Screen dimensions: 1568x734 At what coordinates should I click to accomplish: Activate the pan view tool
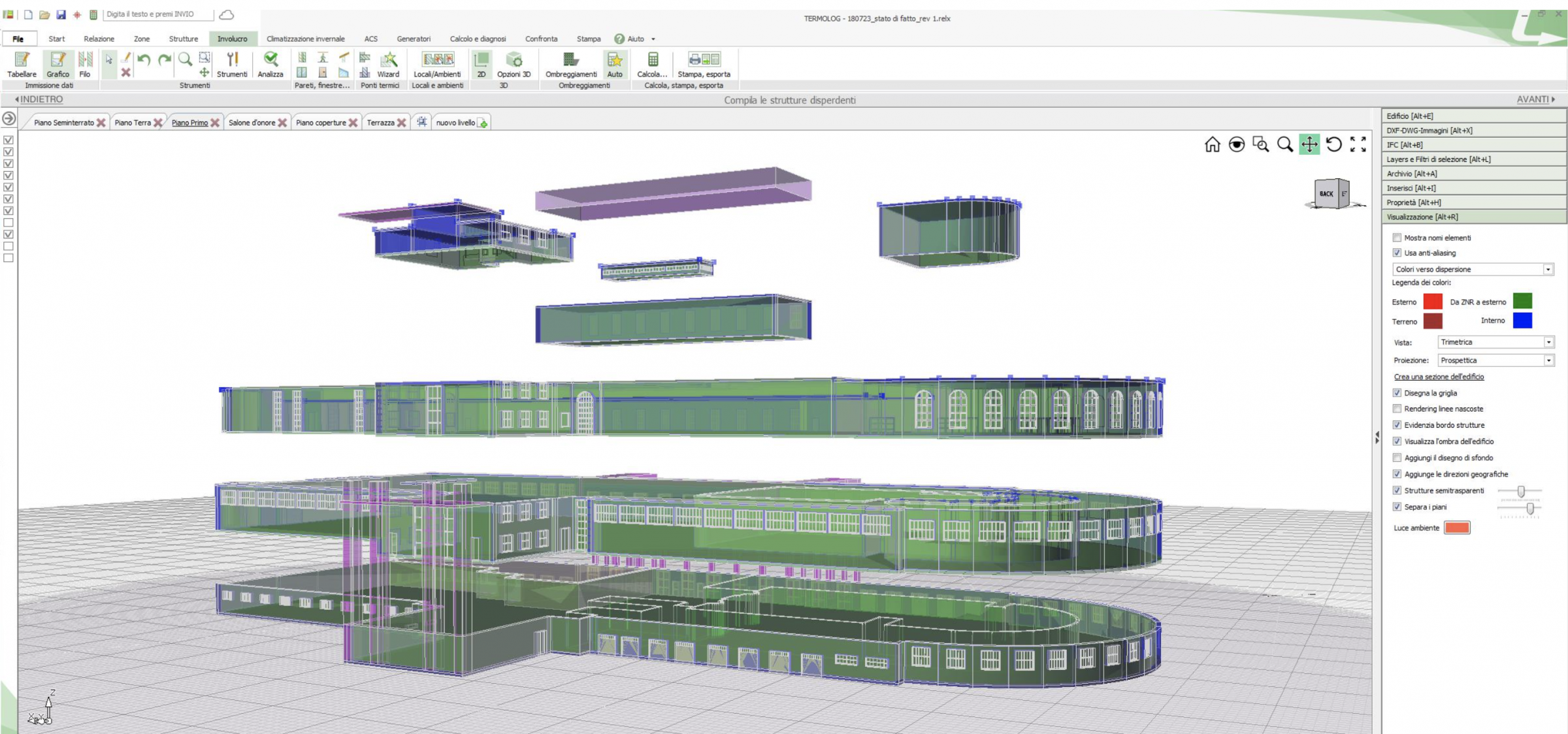1309,144
